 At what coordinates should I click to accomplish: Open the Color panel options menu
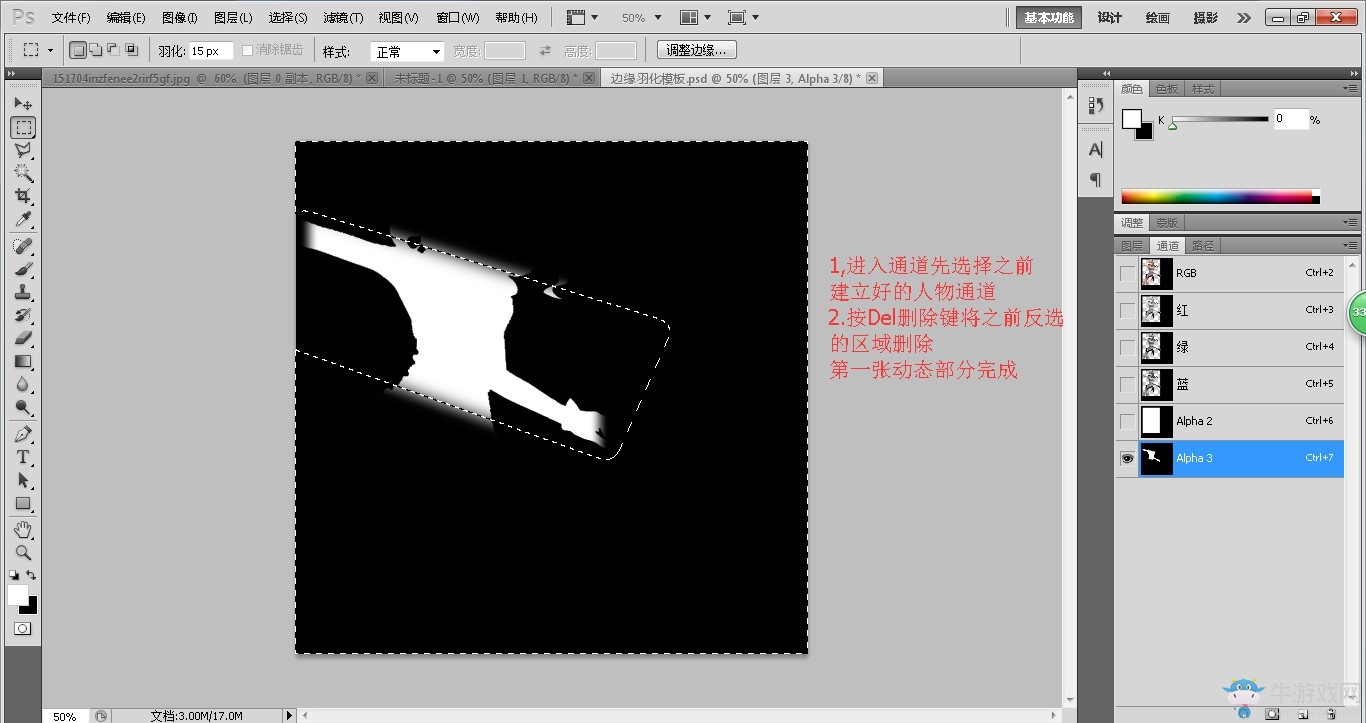point(1351,89)
